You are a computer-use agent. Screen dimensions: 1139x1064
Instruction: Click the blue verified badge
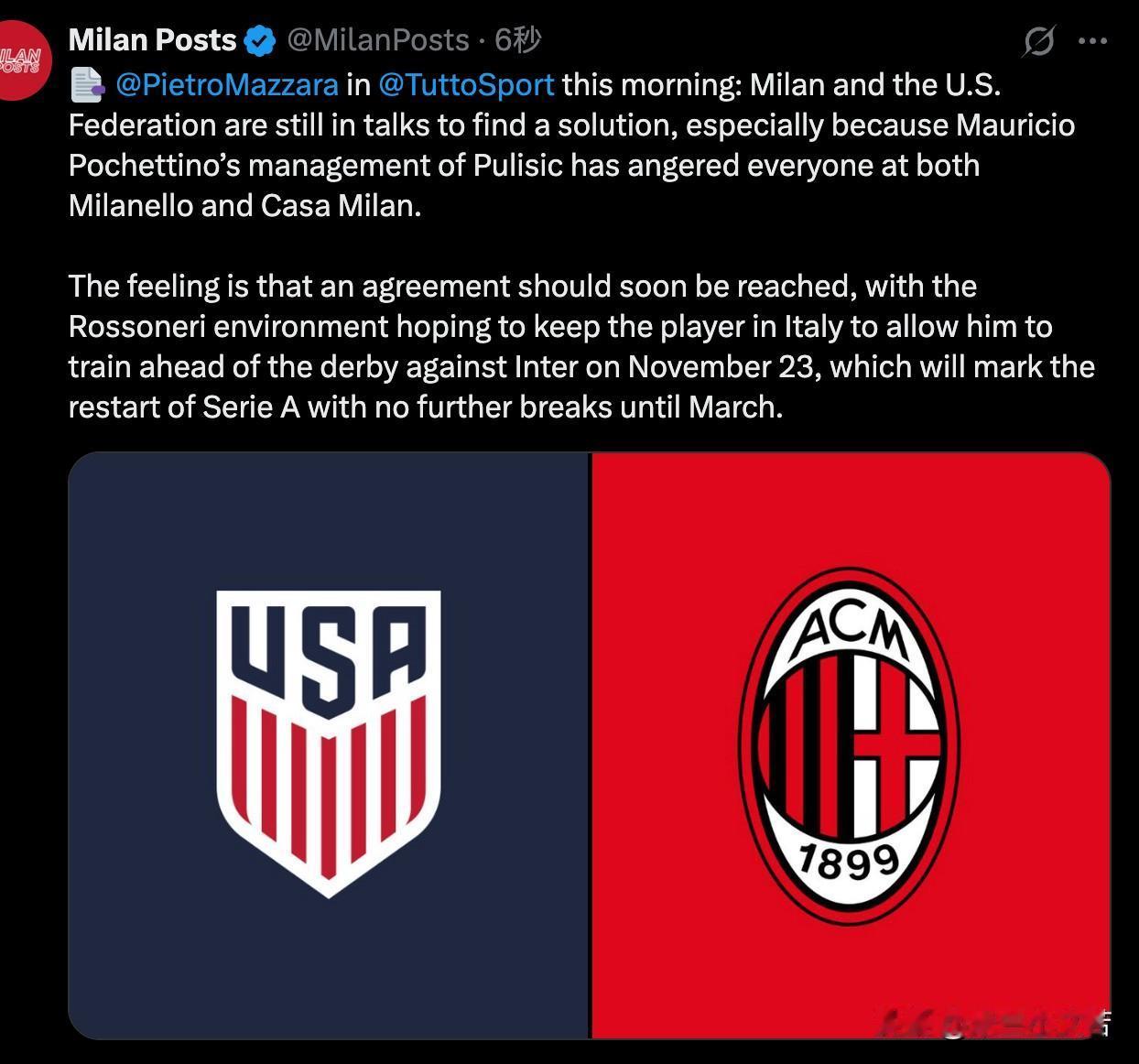(x=260, y=40)
